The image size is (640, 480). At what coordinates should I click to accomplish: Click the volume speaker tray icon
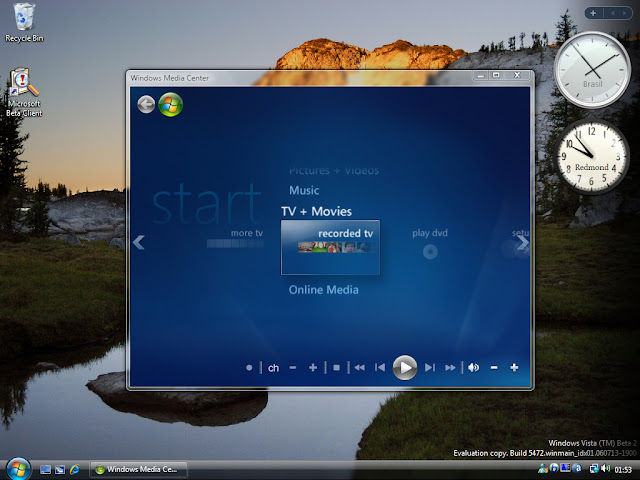point(606,469)
